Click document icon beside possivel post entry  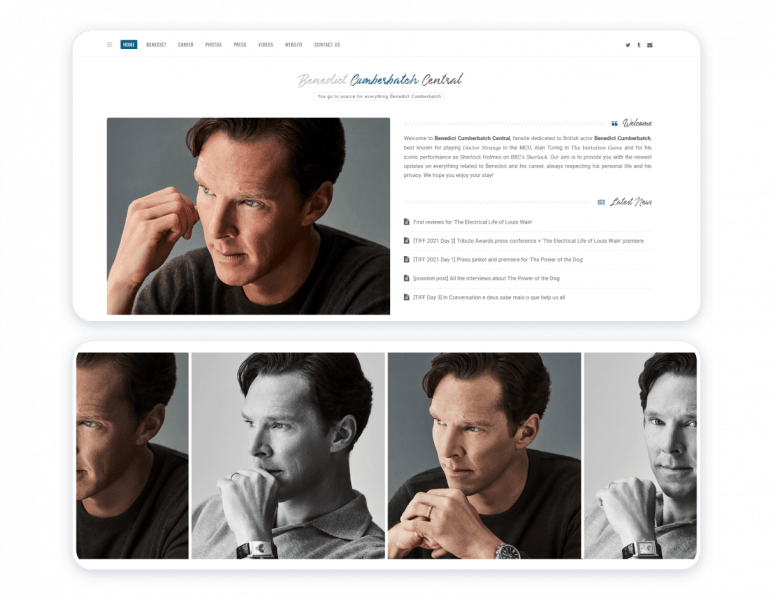click(407, 278)
